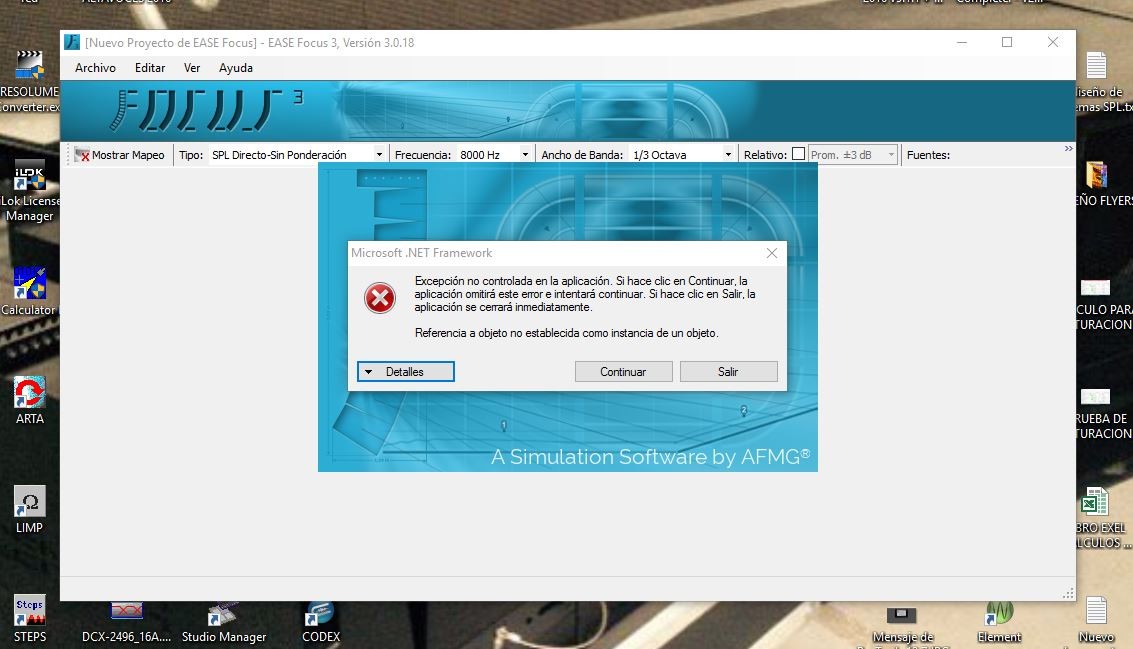Click Salir in the .NET Framework dialog
Viewport: 1133px width, 649px height.
728,371
